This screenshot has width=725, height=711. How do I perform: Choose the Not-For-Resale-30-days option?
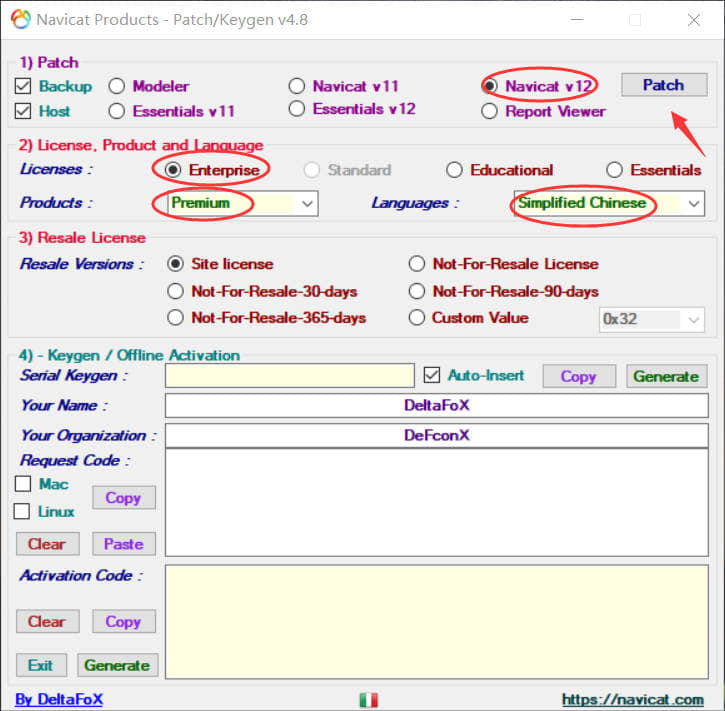point(175,291)
